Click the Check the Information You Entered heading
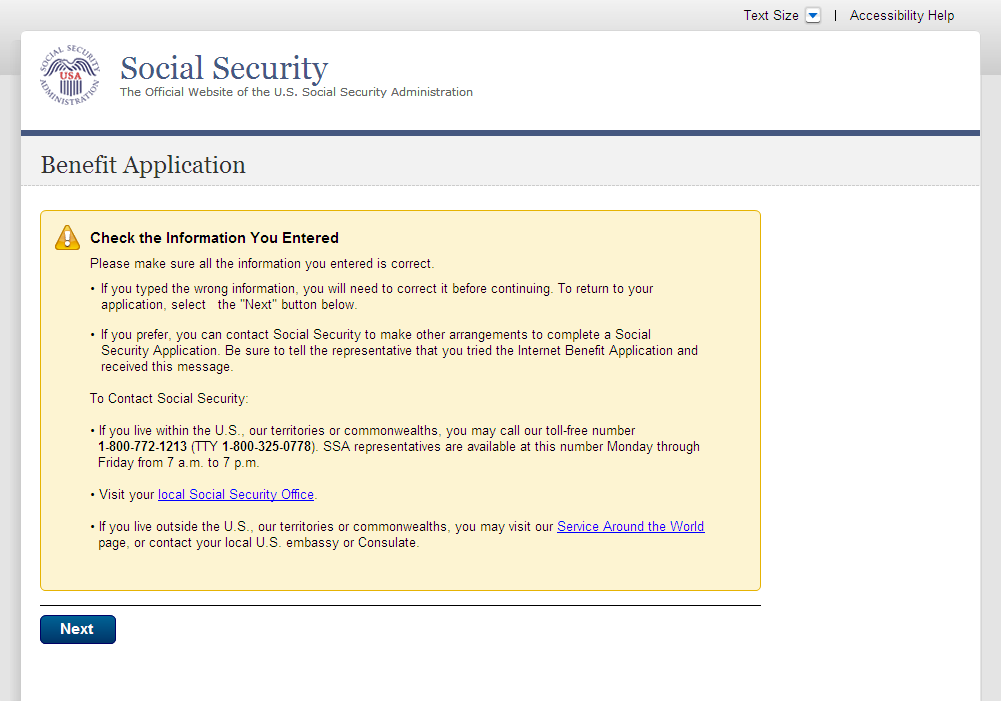1008x708 pixels. 214,238
